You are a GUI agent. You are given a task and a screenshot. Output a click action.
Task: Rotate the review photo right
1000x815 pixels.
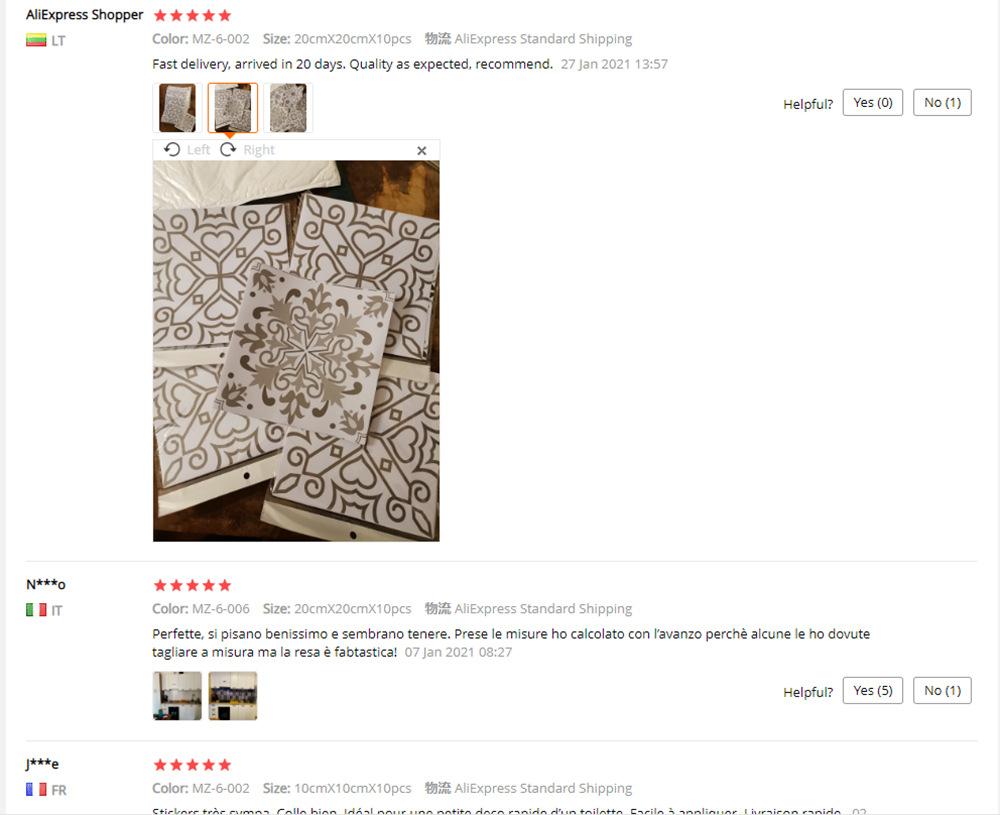(x=247, y=150)
